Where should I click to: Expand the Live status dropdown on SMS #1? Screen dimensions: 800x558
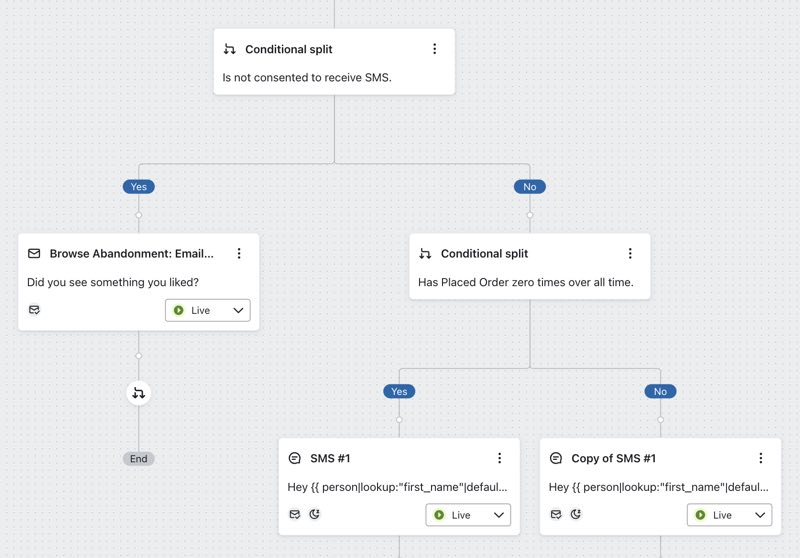pos(468,515)
